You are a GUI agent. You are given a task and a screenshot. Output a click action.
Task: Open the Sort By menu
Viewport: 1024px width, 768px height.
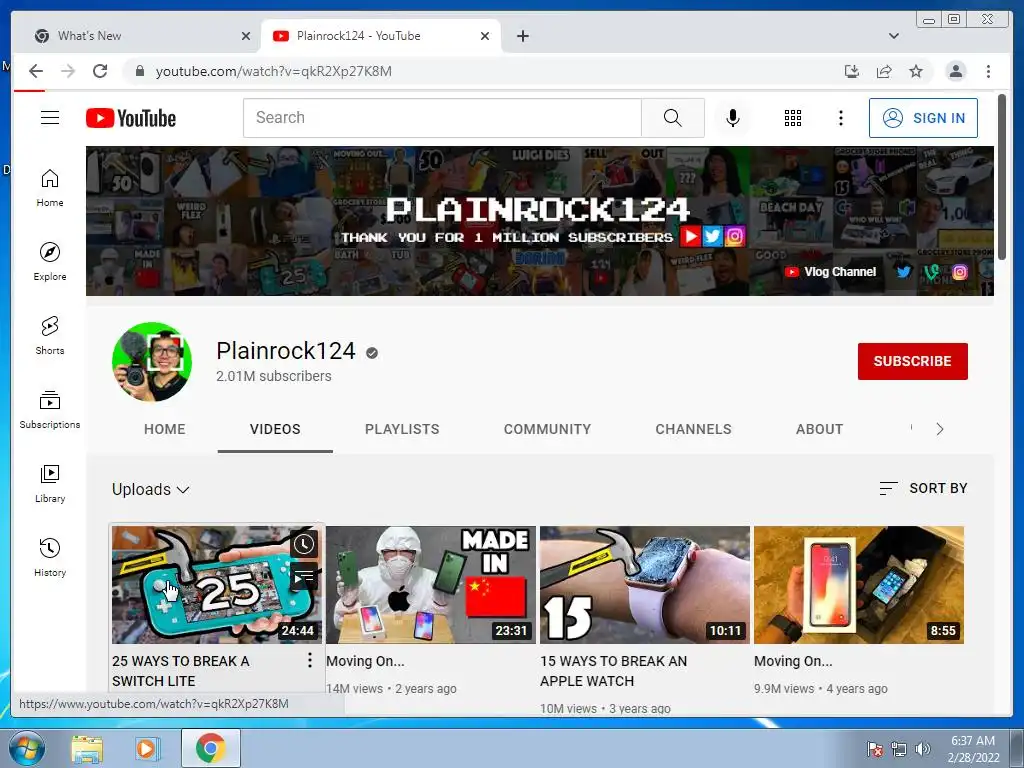coord(923,488)
